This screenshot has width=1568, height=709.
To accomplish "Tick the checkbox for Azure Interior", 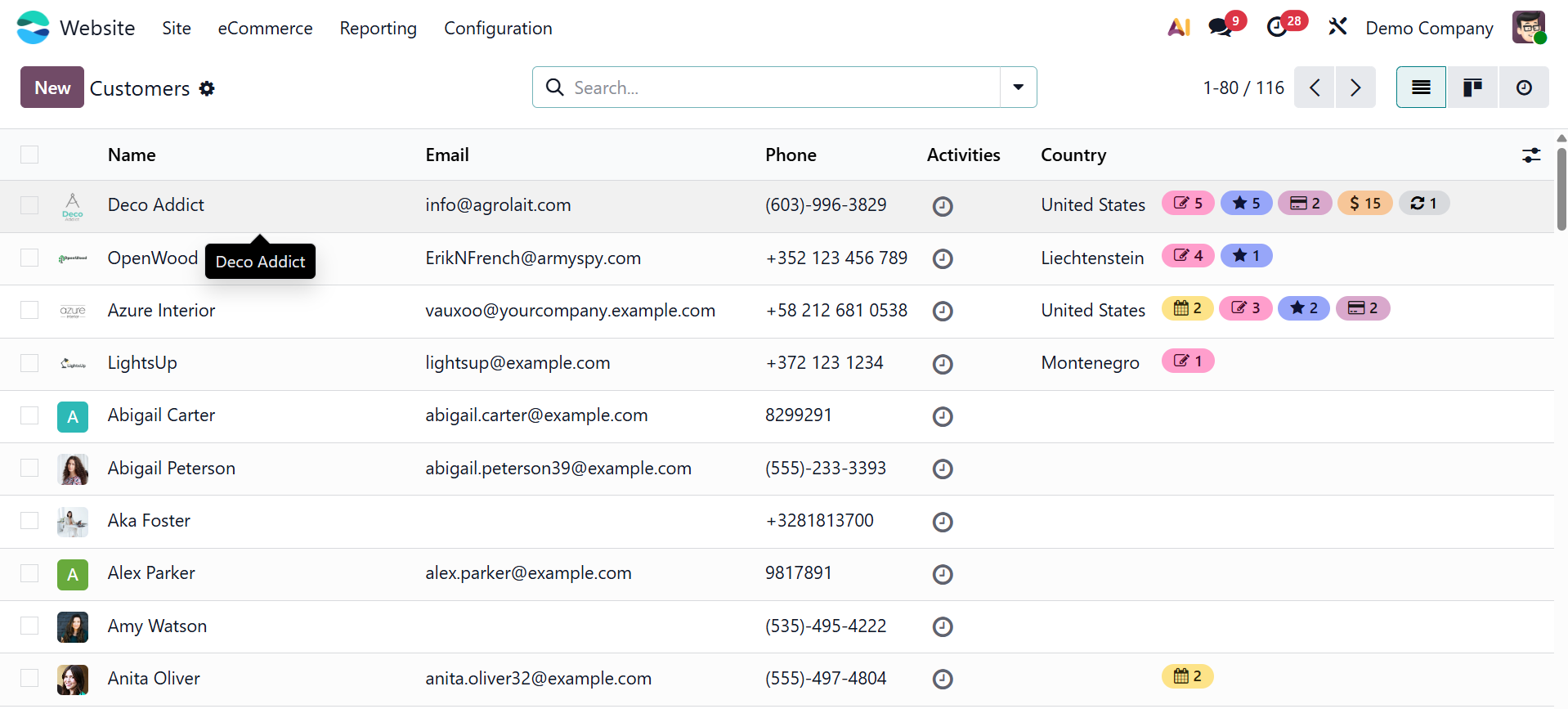I will pos(29,311).
